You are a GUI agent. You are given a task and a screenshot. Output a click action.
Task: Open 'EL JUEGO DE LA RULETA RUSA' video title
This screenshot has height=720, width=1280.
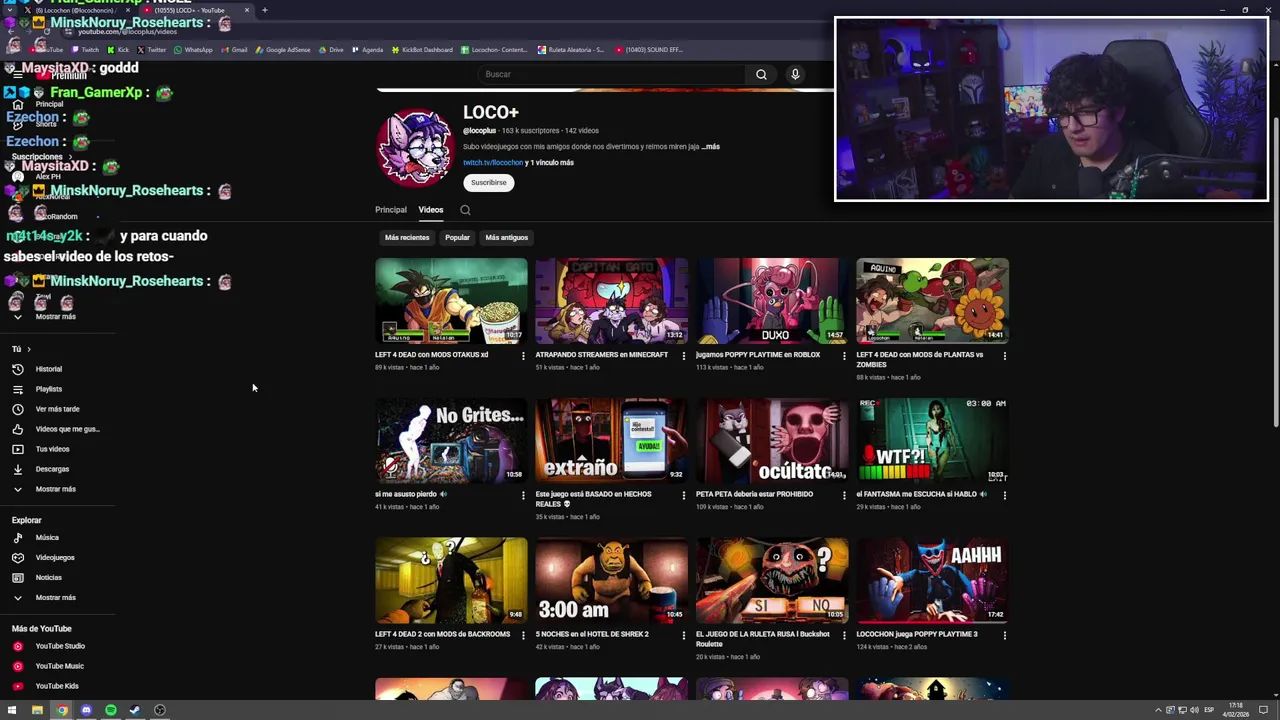[763, 639]
